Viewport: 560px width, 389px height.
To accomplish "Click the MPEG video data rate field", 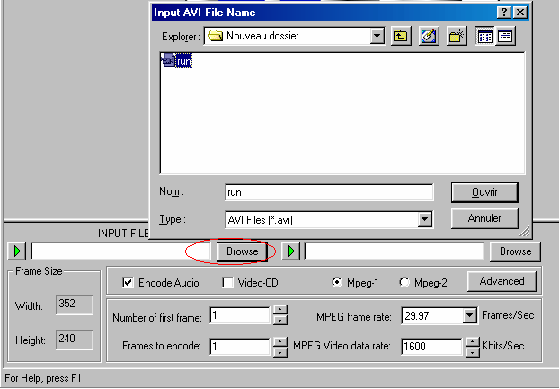I will click(x=432, y=346).
